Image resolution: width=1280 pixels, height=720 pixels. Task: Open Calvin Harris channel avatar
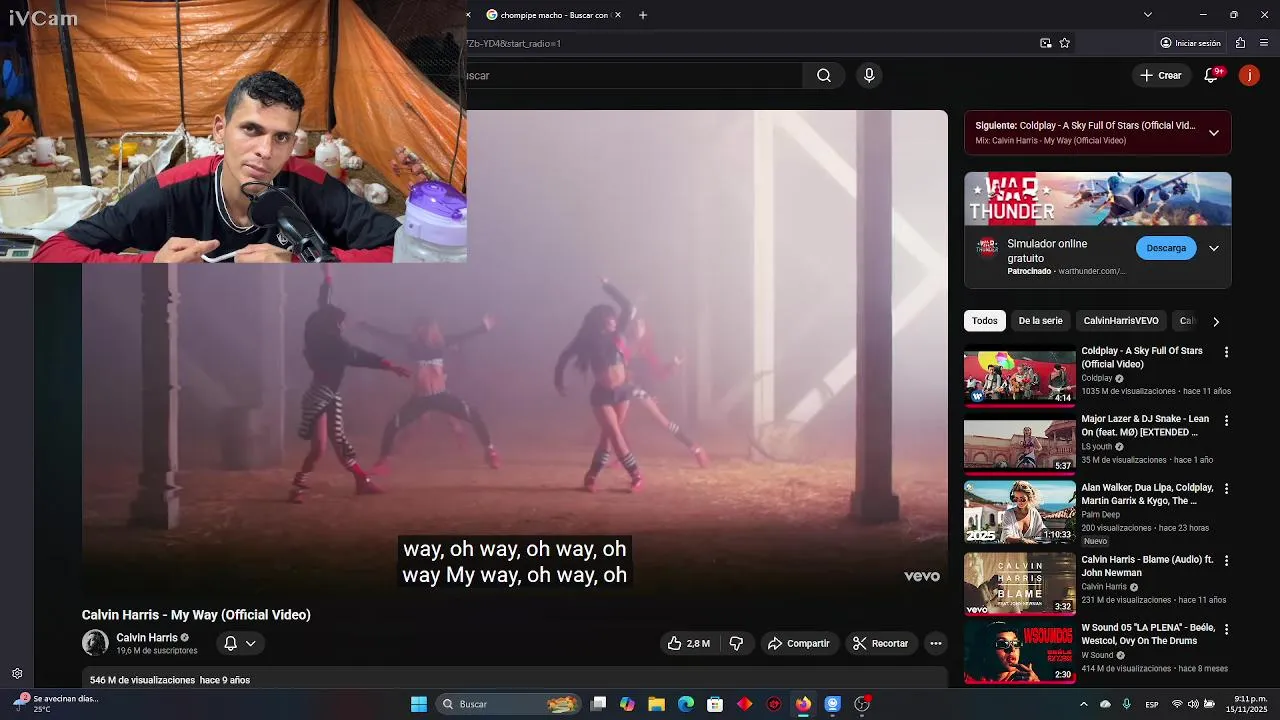click(95, 643)
